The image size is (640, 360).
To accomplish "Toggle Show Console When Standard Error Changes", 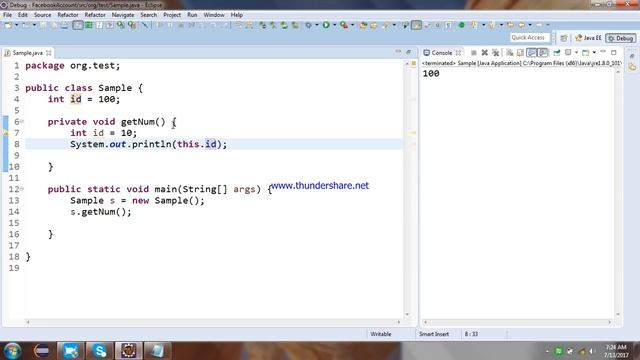I will (x=542, y=53).
